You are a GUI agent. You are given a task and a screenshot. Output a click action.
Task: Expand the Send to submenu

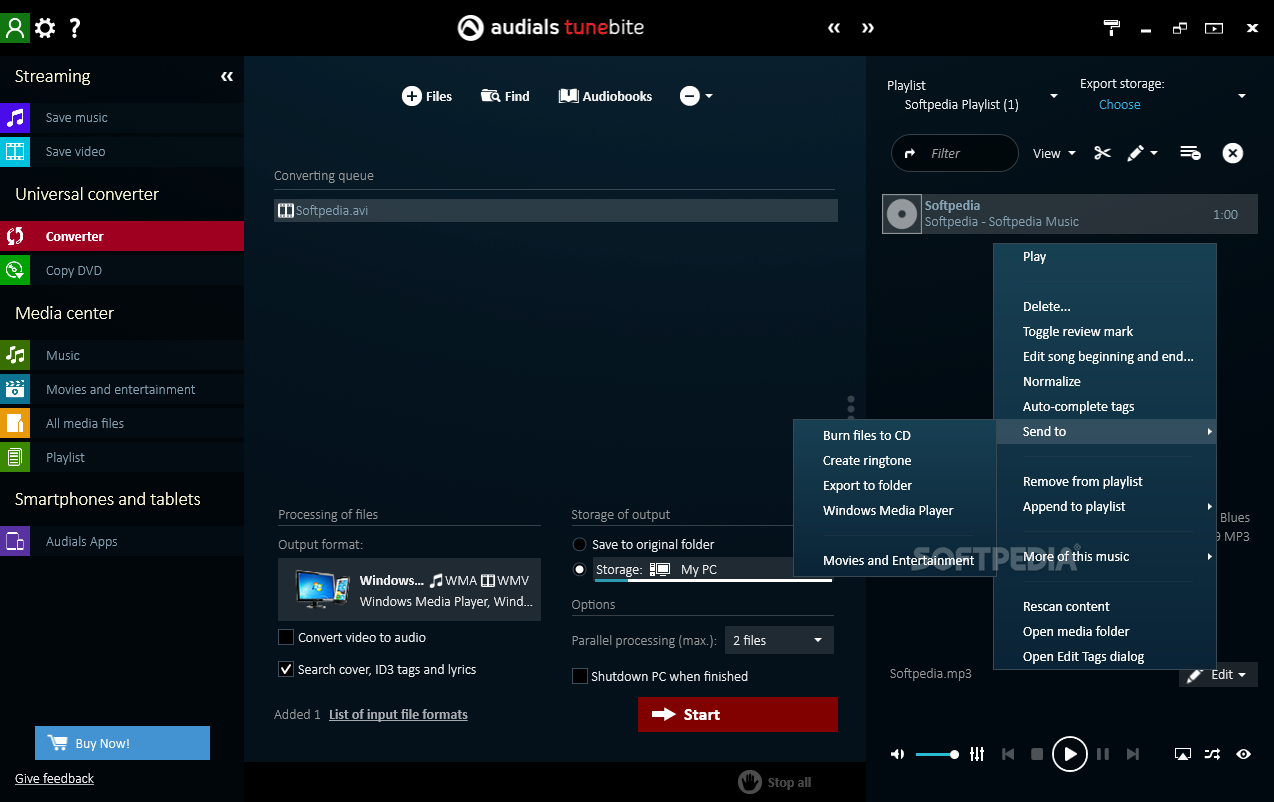(x=1105, y=431)
